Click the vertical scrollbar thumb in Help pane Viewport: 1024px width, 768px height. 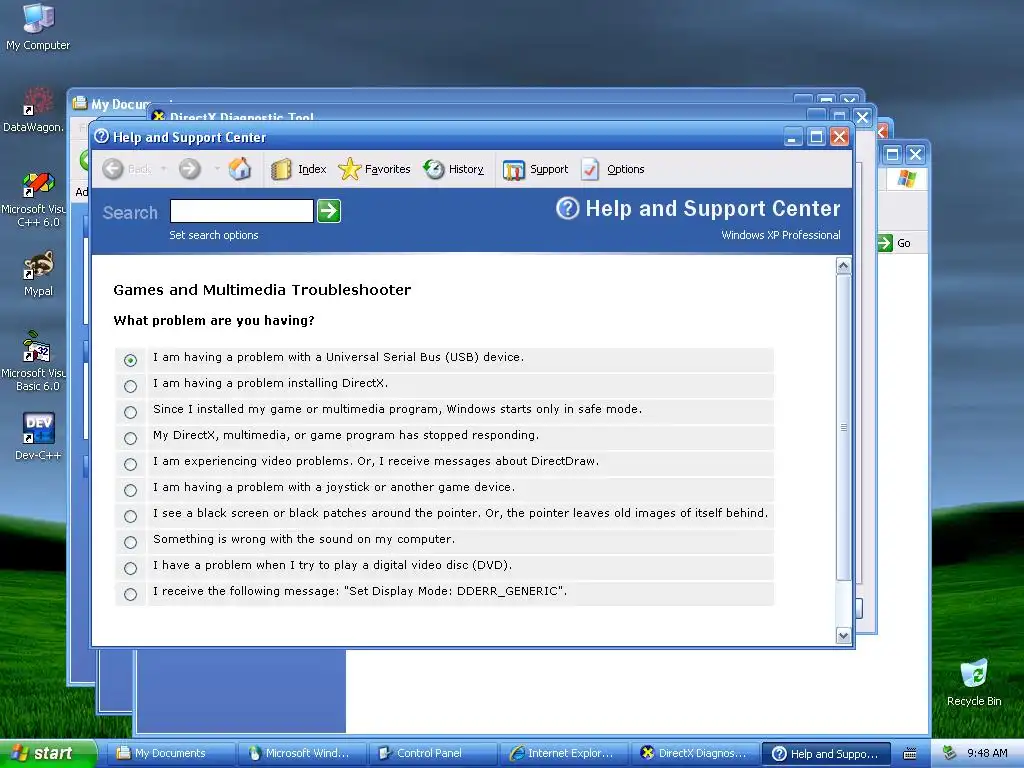coord(843,427)
